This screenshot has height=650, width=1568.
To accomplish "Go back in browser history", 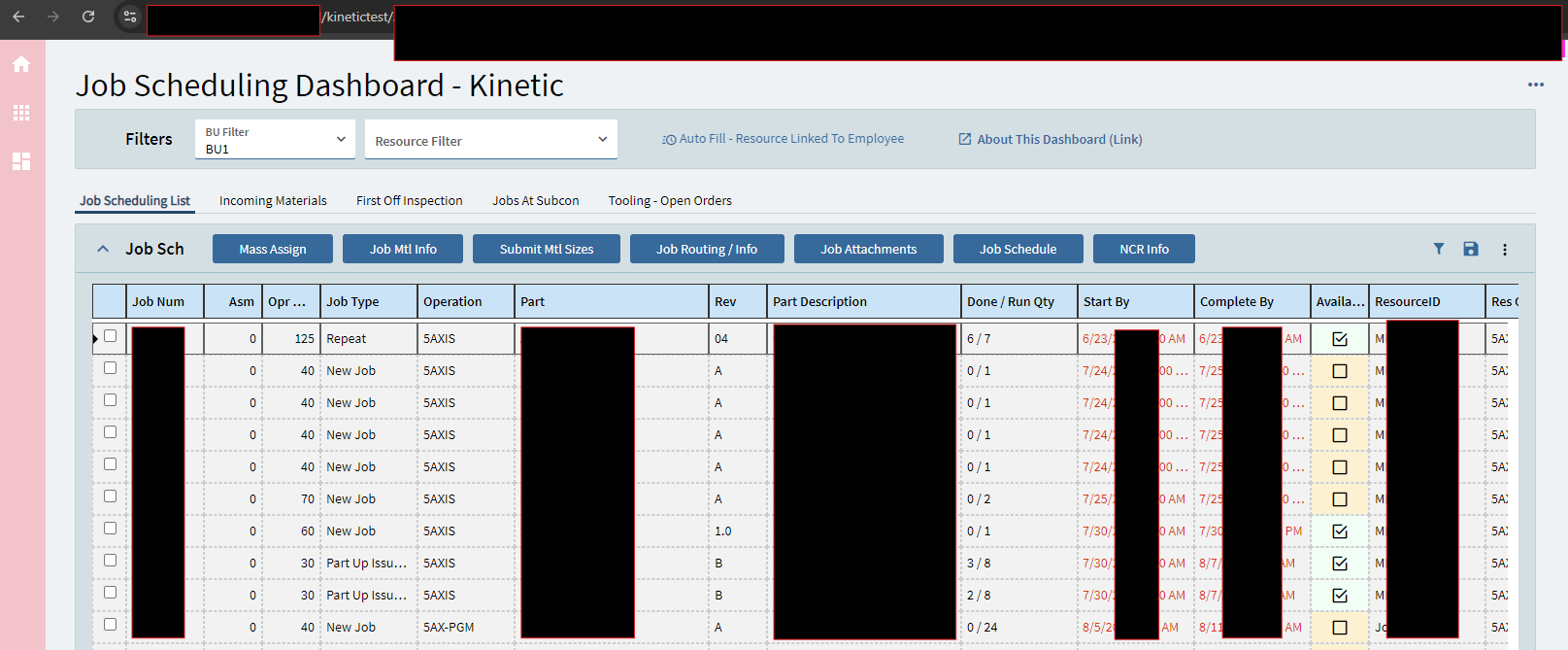I will 18,17.
